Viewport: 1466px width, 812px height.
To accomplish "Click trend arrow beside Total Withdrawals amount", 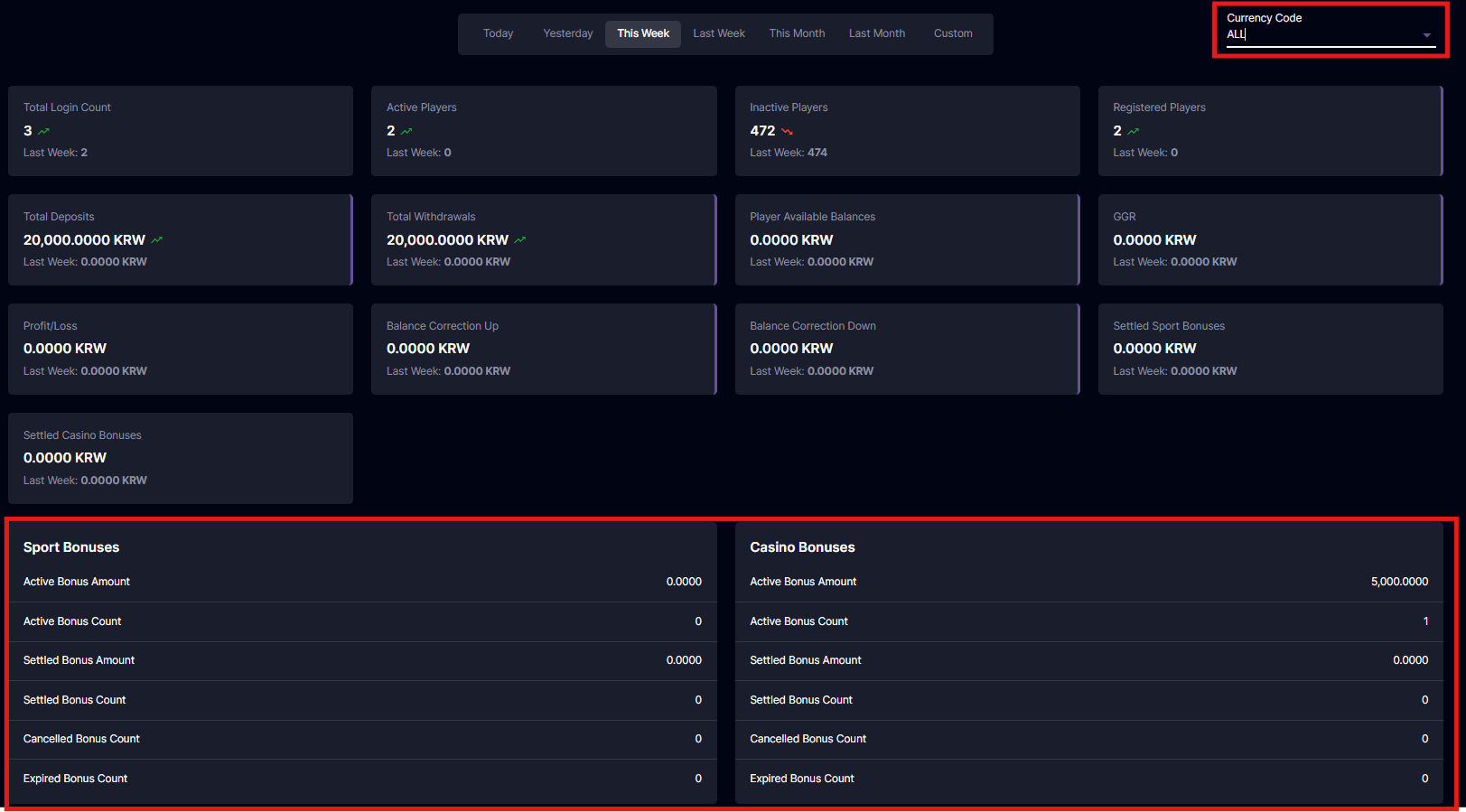I will [x=520, y=240].
